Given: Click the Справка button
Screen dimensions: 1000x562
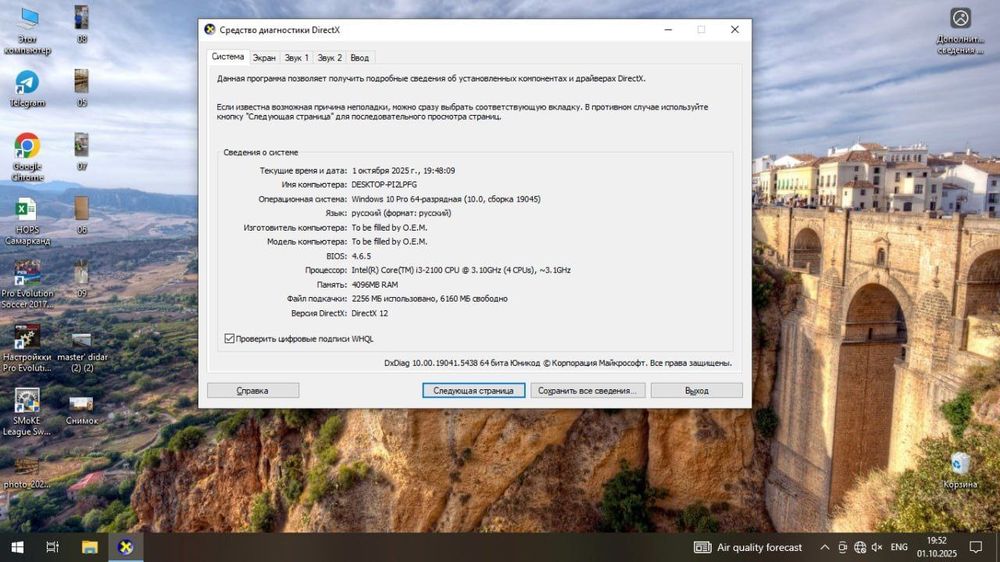Looking at the screenshot, I should [253, 390].
